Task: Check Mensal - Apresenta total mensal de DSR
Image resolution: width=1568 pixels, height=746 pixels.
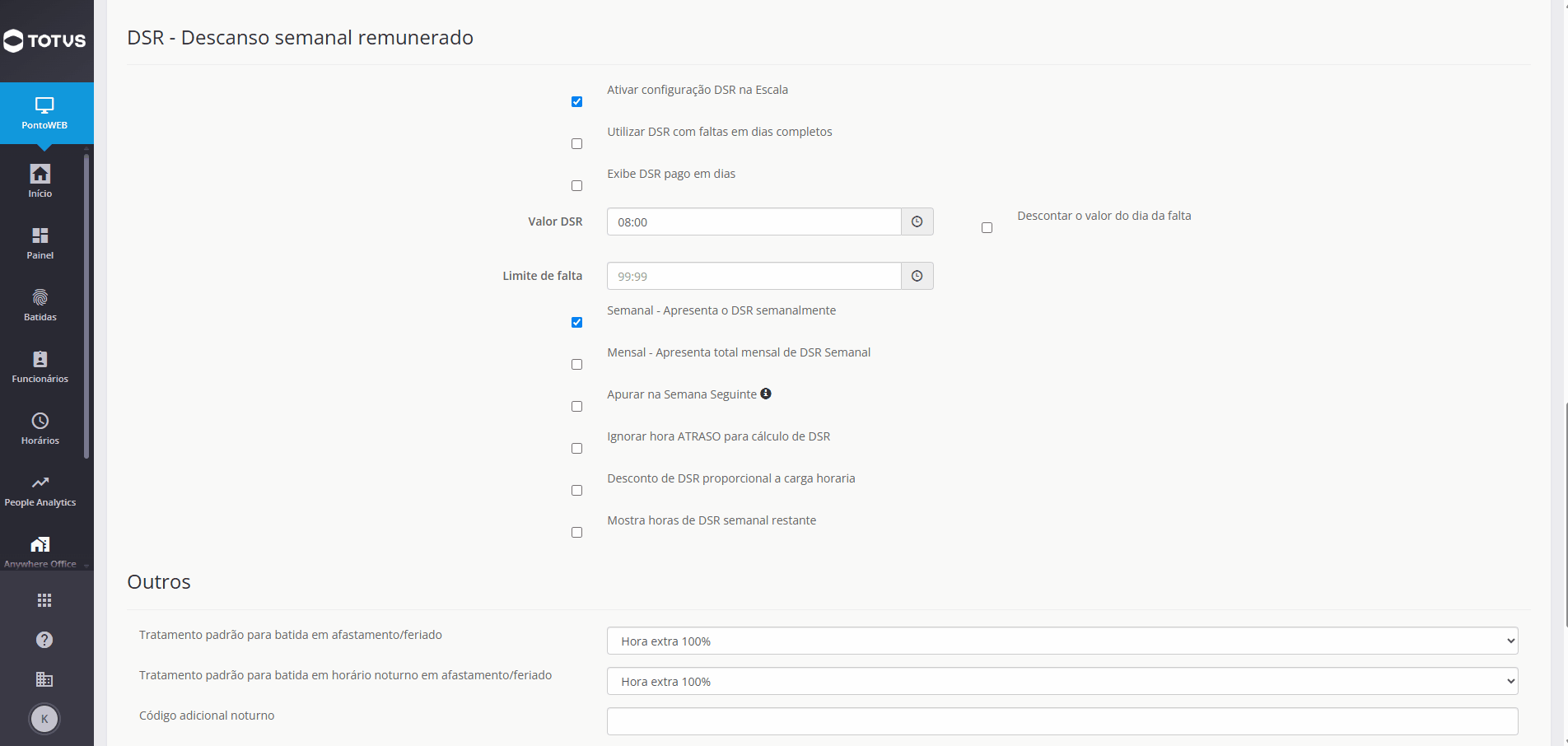Action: click(x=576, y=364)
